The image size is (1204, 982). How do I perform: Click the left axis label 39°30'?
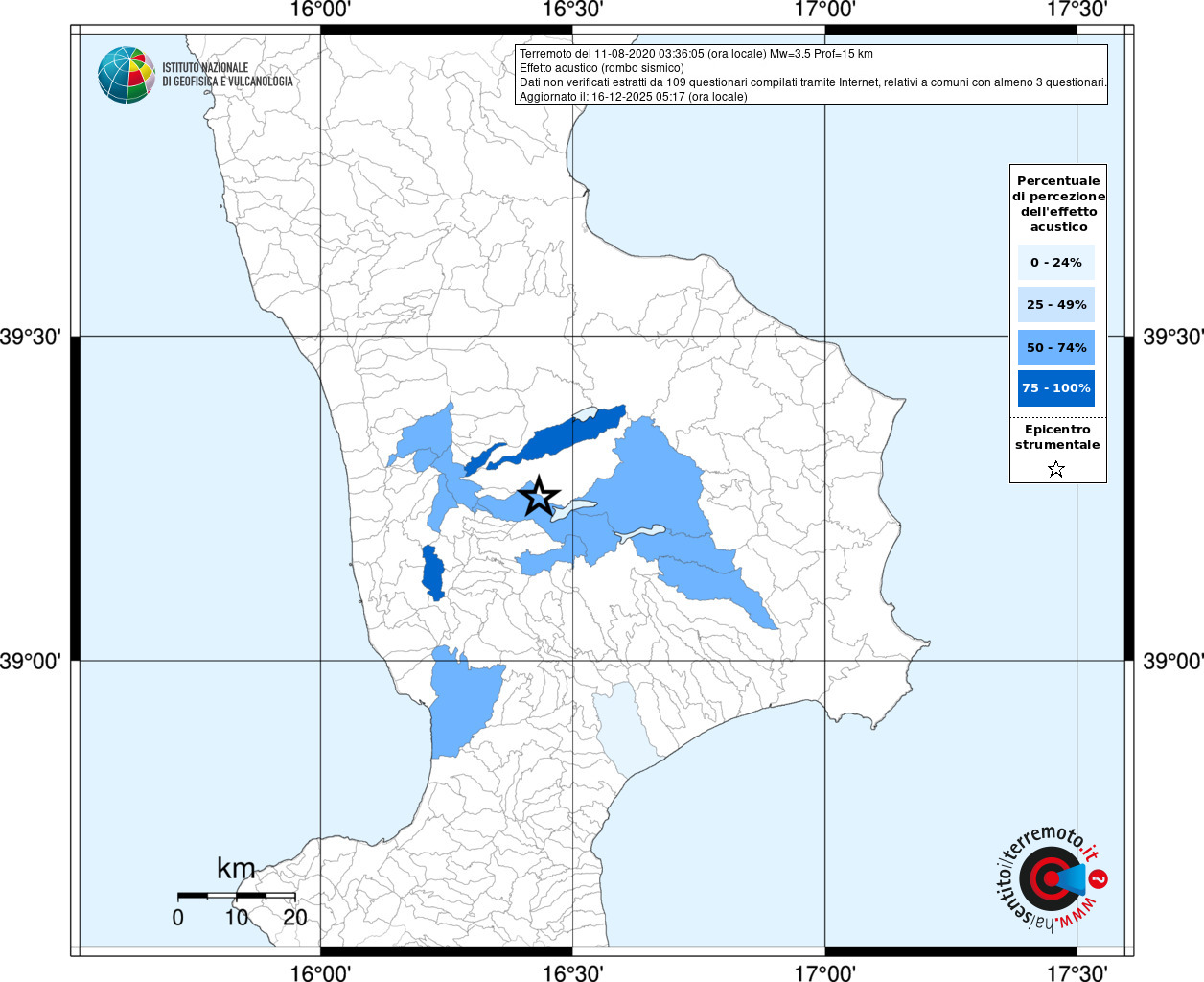coord(31,337)
